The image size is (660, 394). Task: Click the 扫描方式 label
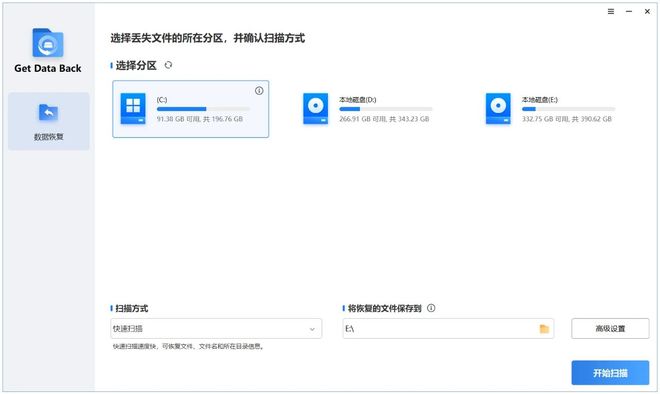132,309
